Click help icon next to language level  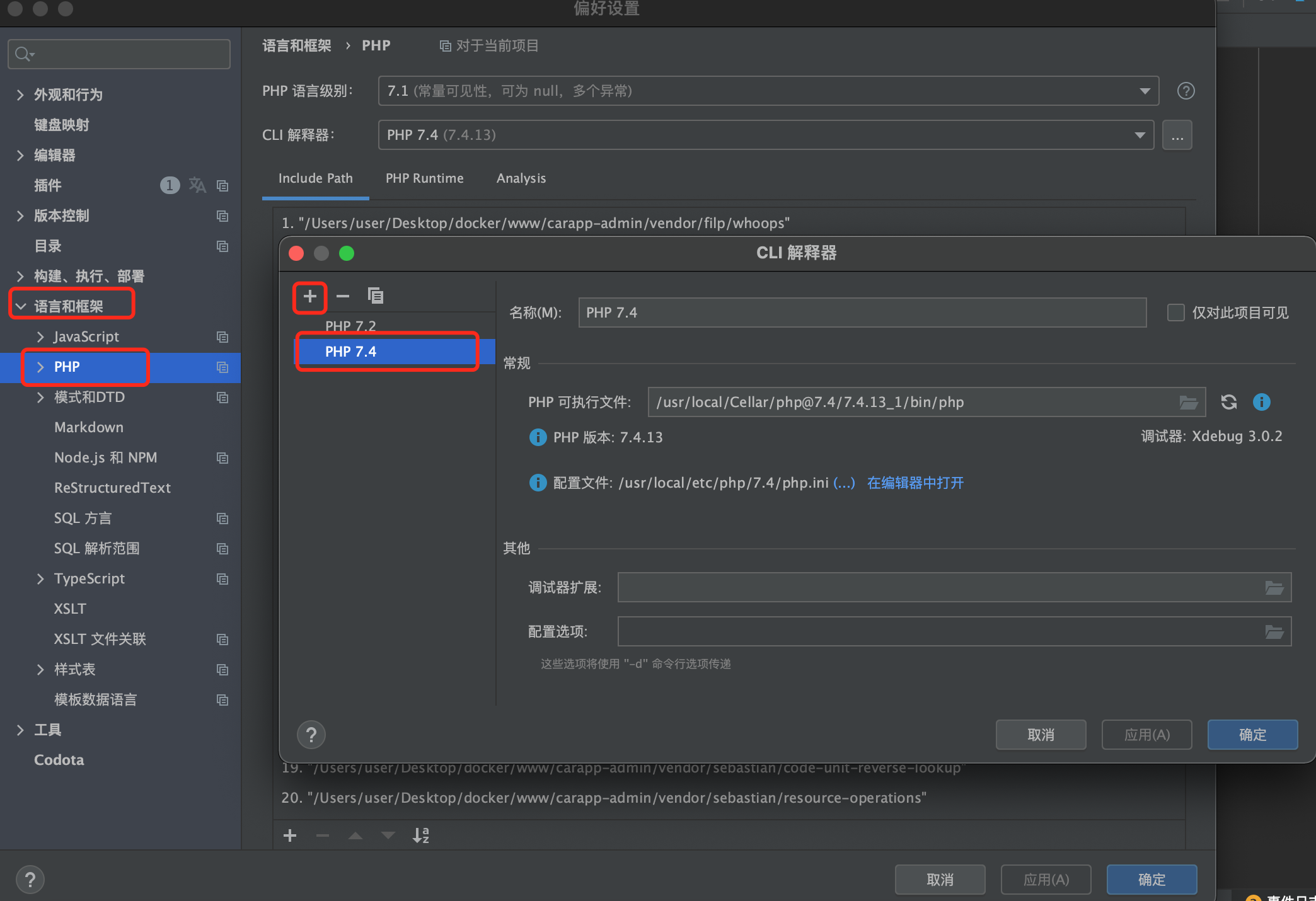[x=1186, y=91]
